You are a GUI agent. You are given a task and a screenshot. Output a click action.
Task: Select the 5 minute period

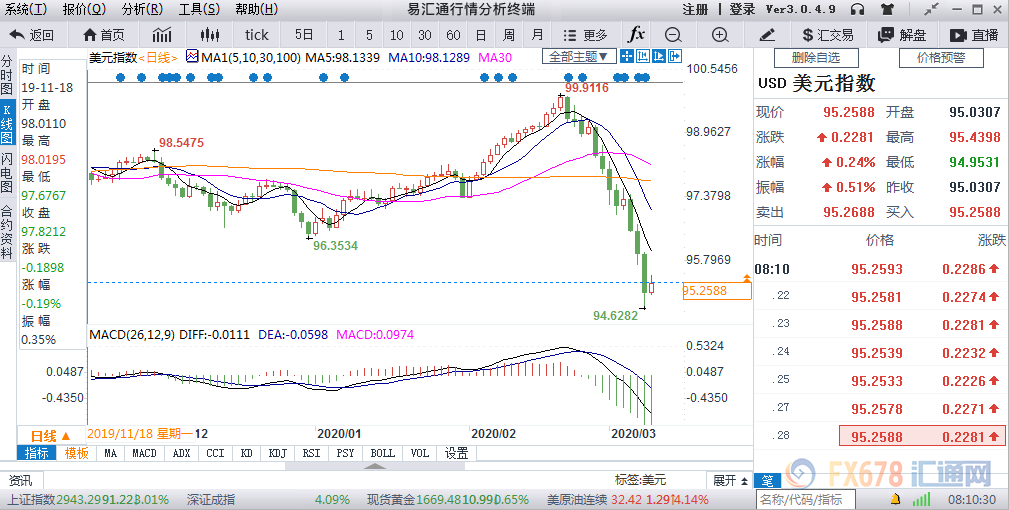point(369,35)
